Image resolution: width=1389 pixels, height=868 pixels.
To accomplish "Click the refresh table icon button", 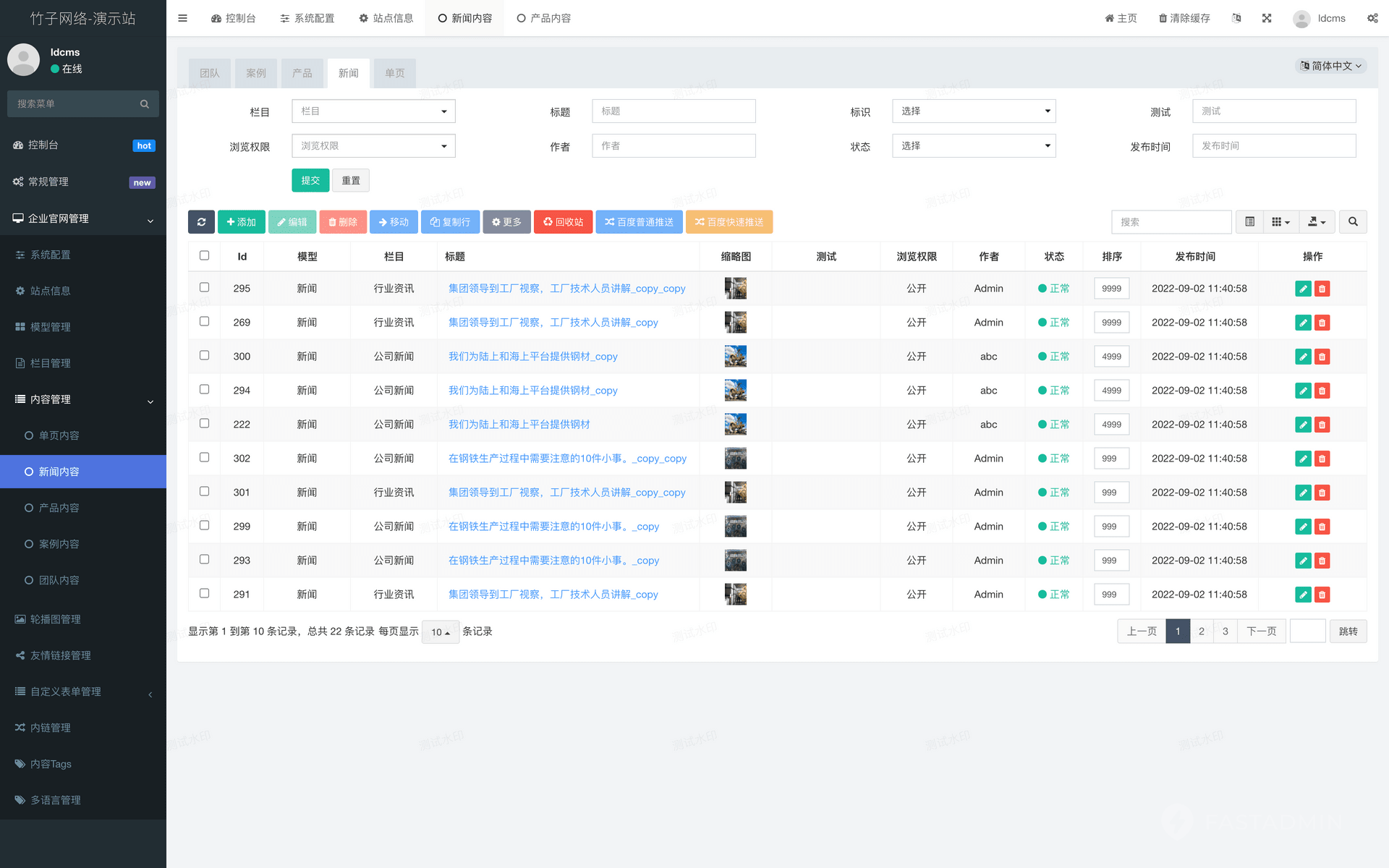I will 201,222.
